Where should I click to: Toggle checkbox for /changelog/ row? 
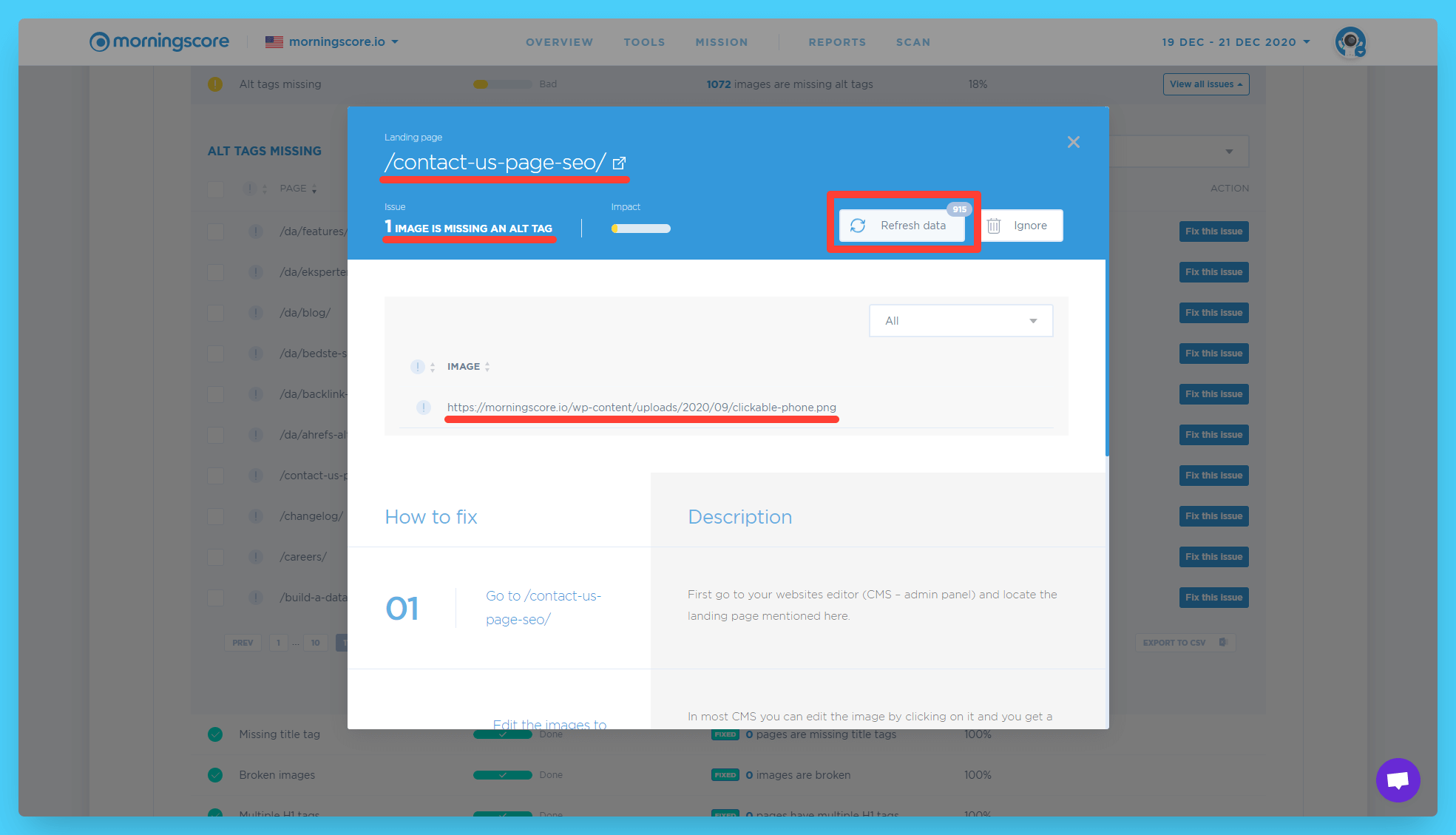[x=216, y=516]
